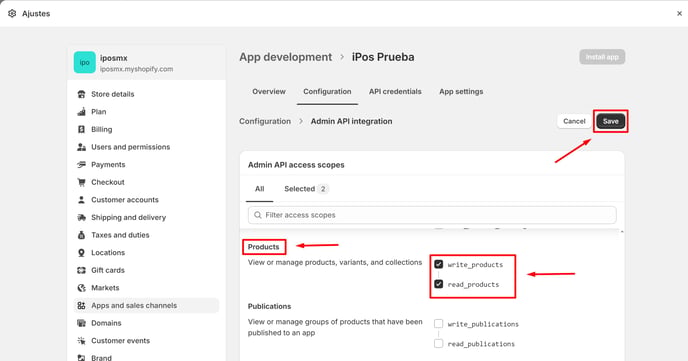Click the Shipping and delivery truck icon
Viewport: 688px width, 361px height.
[x=81, y=217]
